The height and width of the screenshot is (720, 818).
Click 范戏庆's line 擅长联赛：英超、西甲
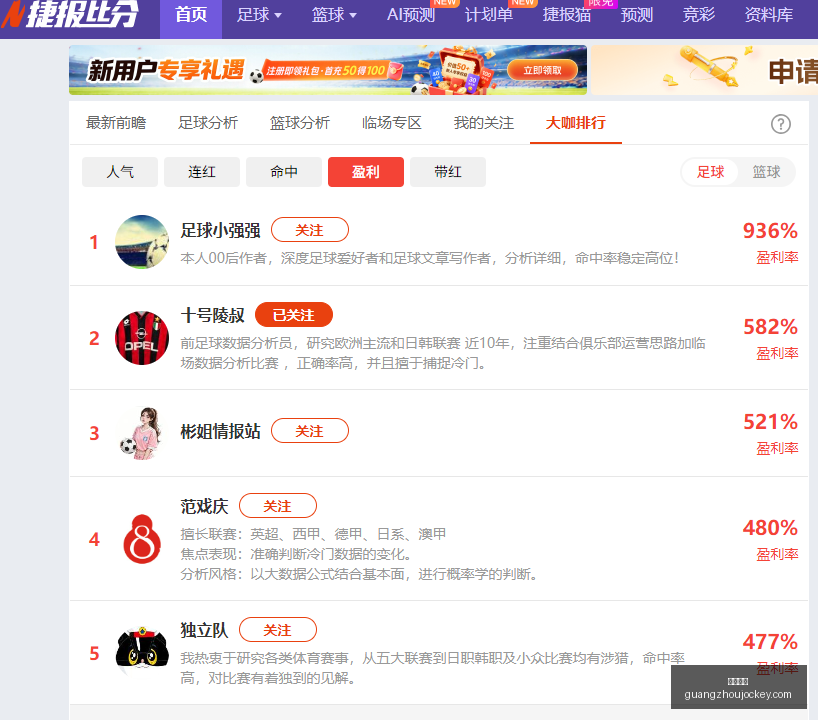point(313,534)
